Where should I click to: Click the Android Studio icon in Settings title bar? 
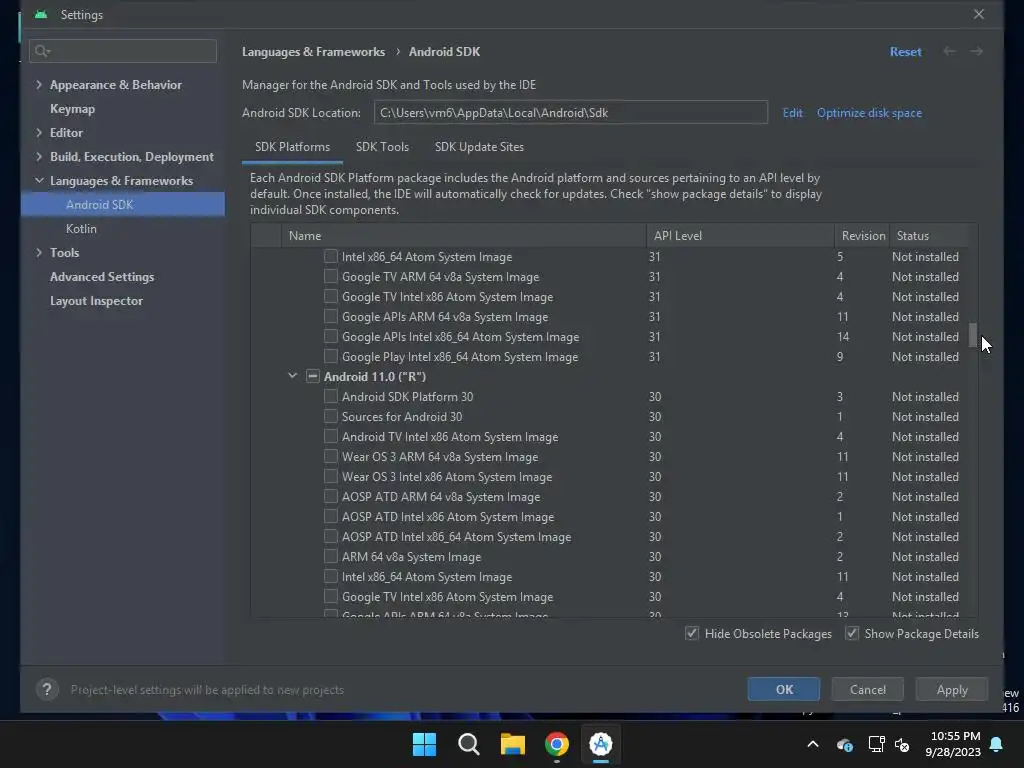[x=41, y=14]
